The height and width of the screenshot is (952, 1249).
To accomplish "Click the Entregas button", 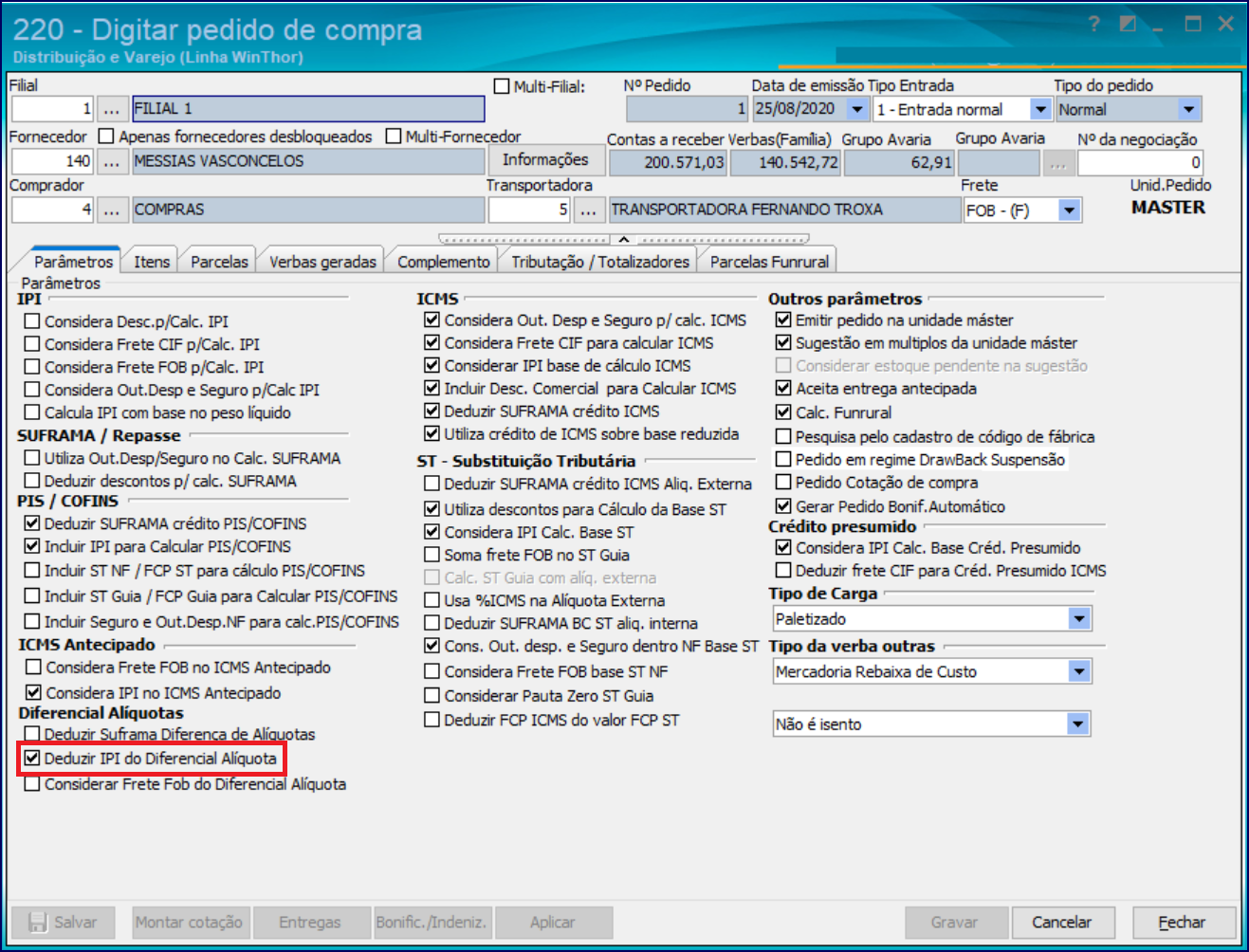I will [x=310, y=923].
